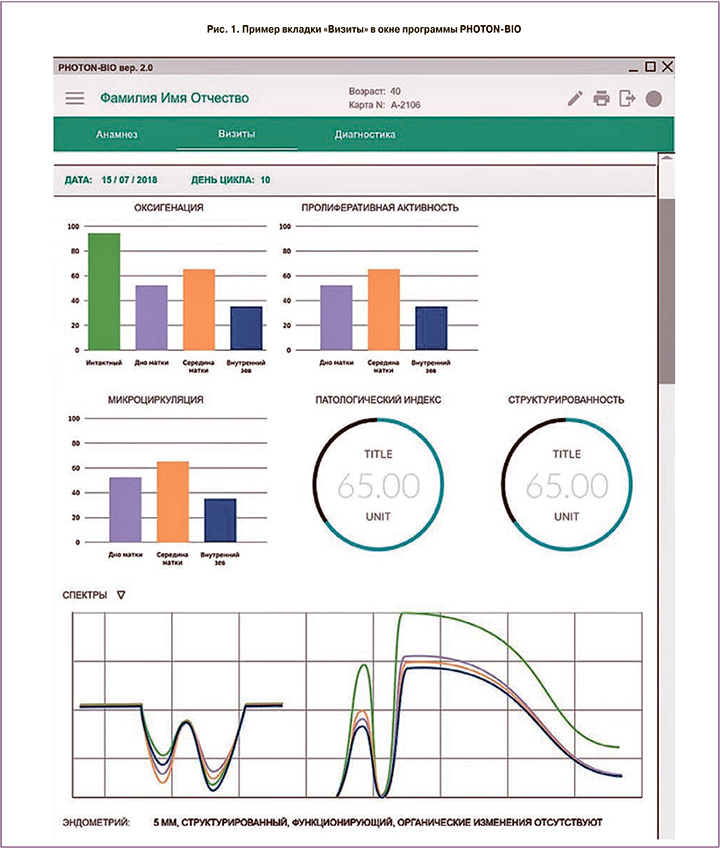Viewport: 720px width, 849px height.
Task: Click the printer icon
Action: 601,98
